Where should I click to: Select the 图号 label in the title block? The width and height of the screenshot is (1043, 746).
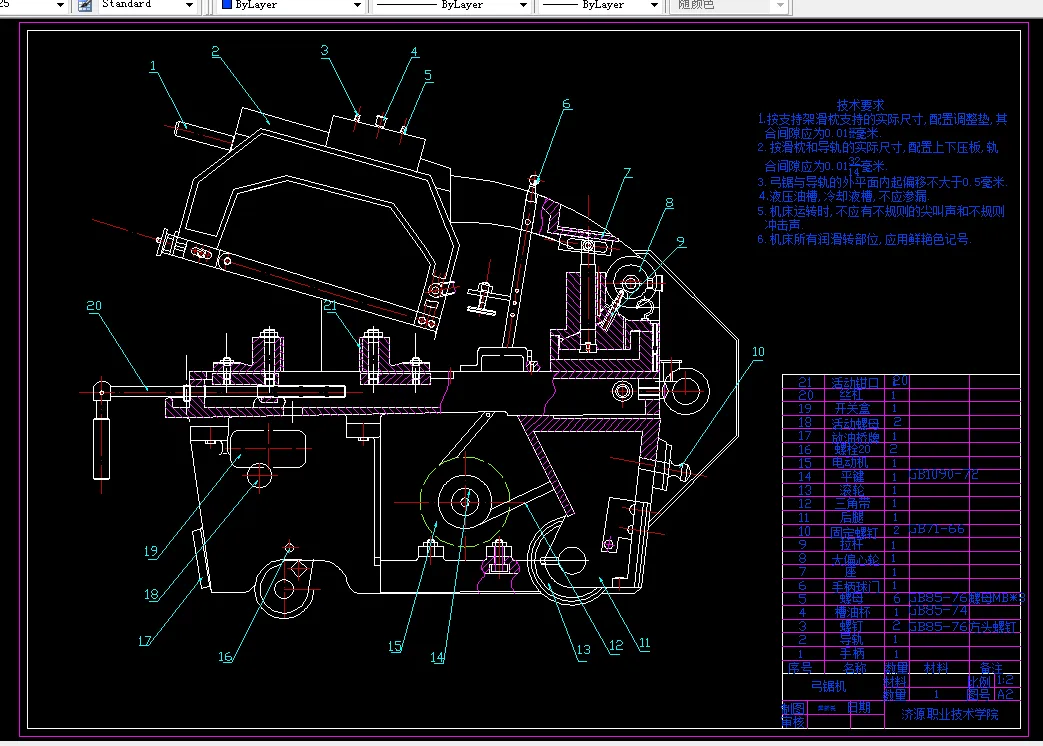[x=978, y=694]
